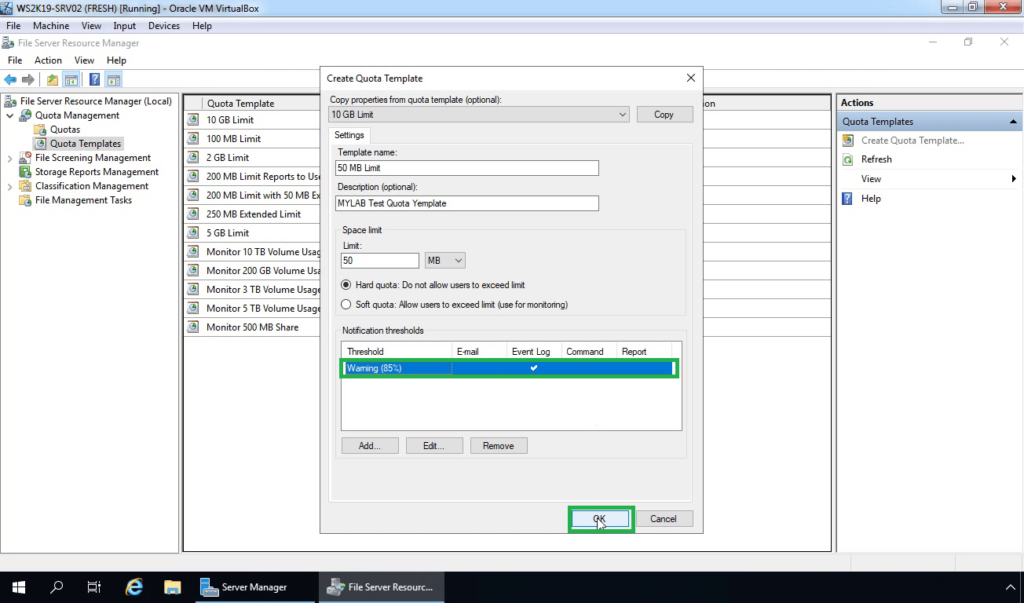Viewport: 1024px width, 603px height.
Task: Click the Copy button
Action: click(x=664, y=114)
